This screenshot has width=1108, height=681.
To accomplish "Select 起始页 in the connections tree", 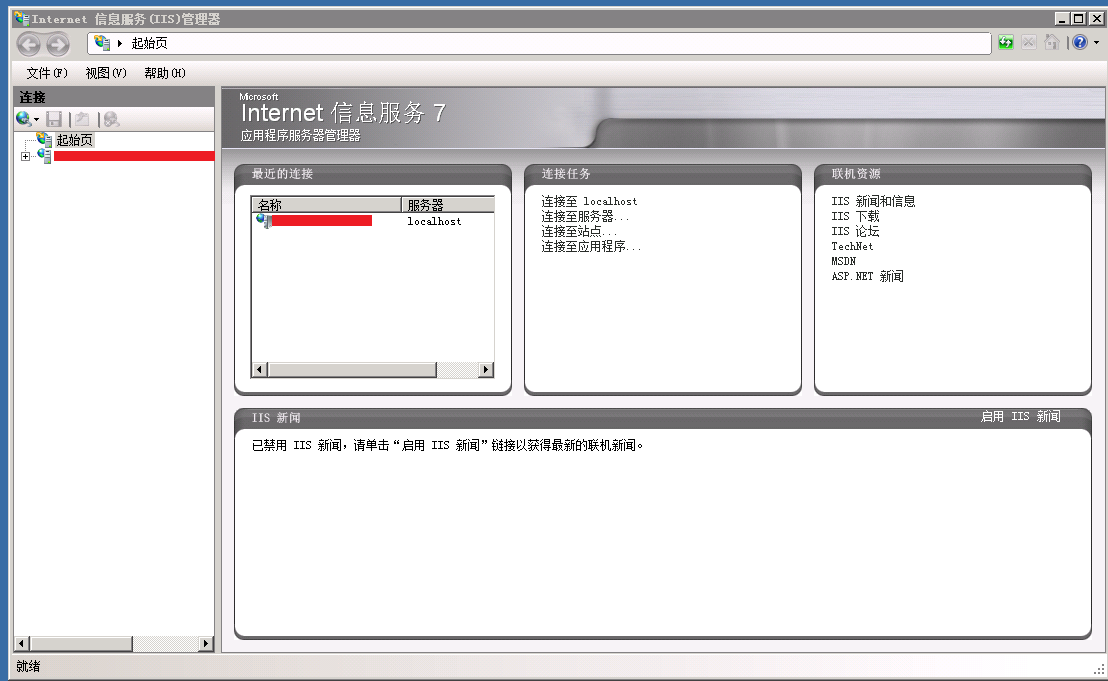I will [74, 140].
